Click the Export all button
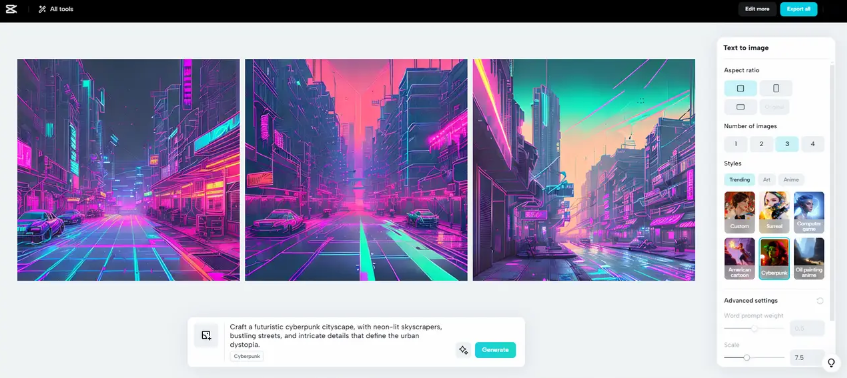 [798, 9]
